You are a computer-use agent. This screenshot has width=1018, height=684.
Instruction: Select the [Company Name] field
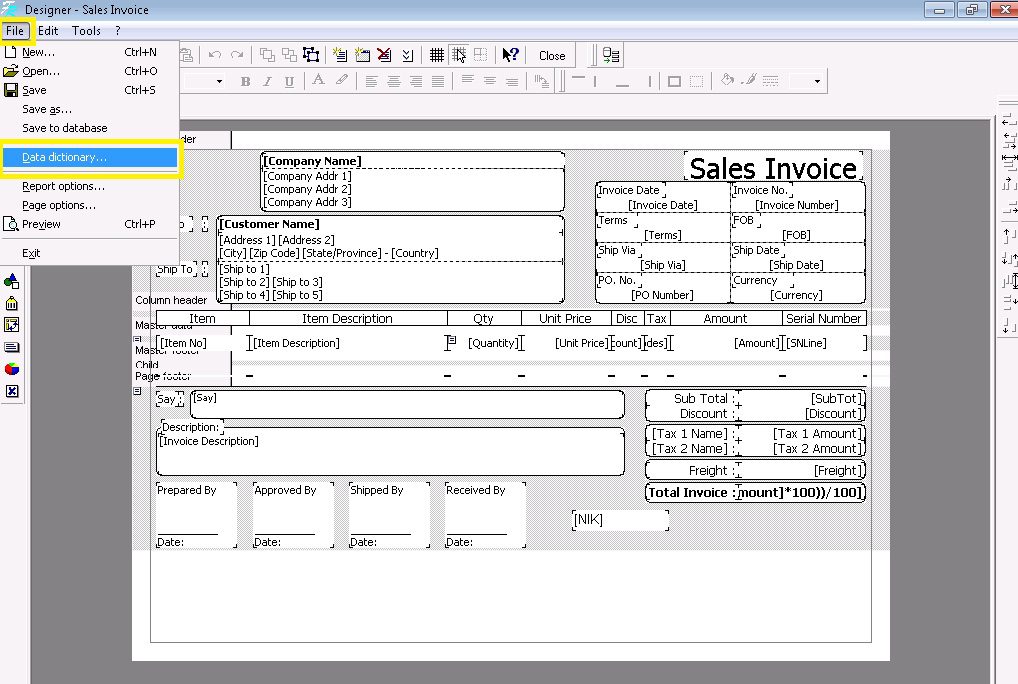pyautogui.click(x=412, y=161)
